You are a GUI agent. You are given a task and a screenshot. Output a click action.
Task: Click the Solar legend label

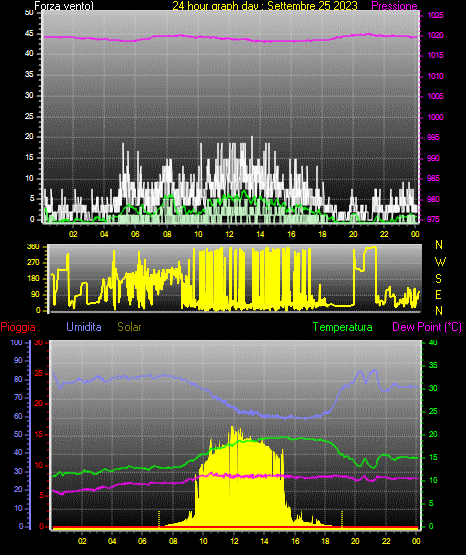130,327
